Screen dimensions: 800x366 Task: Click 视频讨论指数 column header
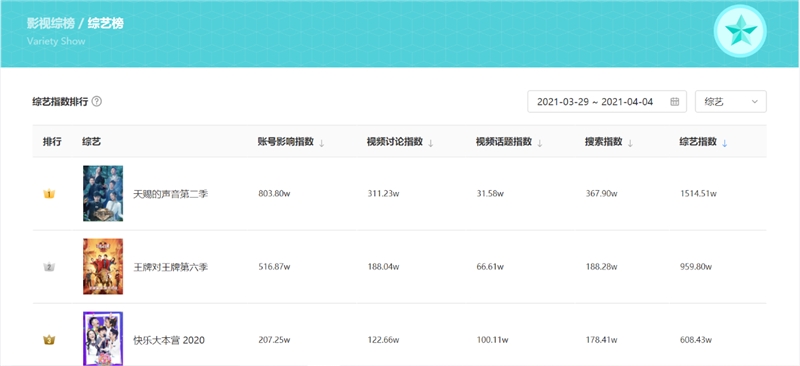(394, 142)
